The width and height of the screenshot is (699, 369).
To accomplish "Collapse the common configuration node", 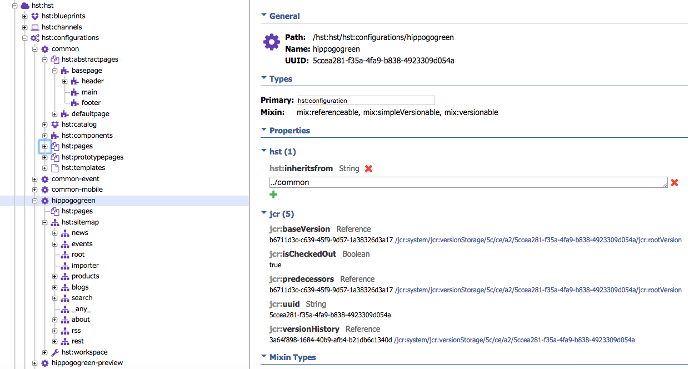I will [35, 49].
